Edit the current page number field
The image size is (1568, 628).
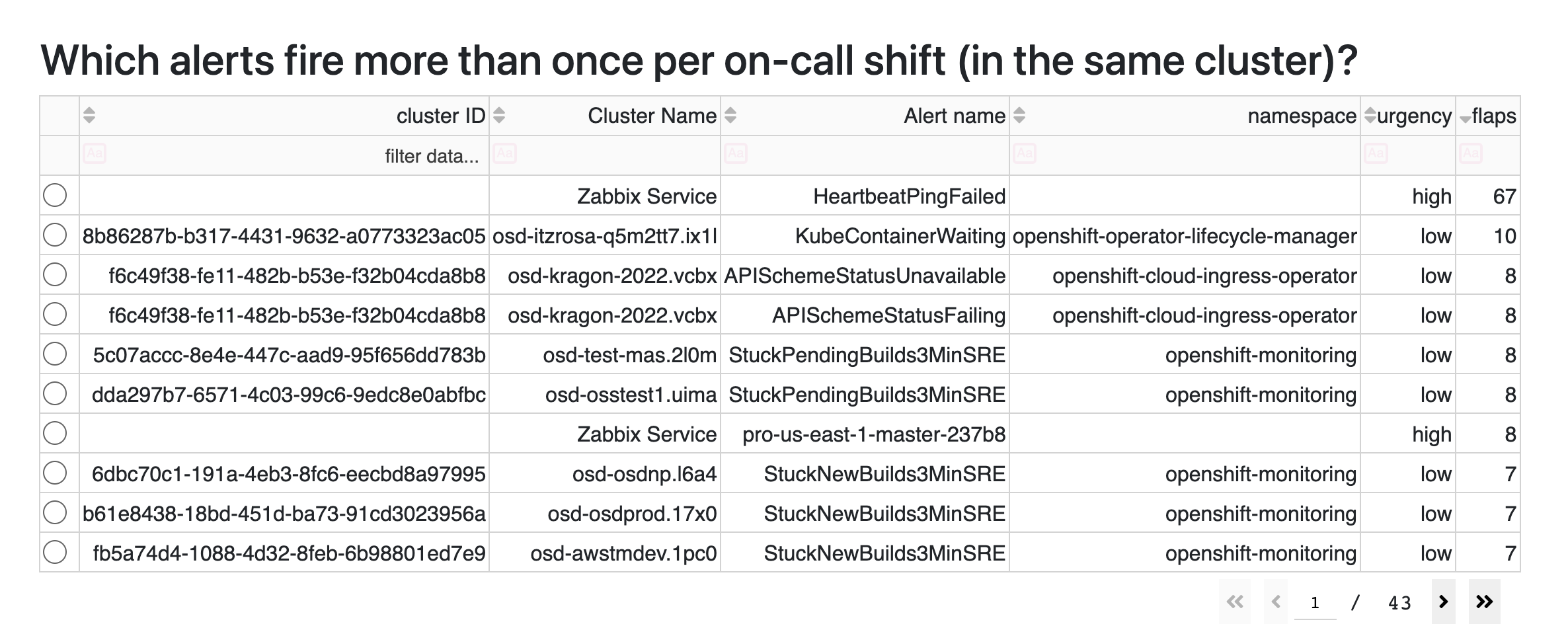pos(1315,603)
